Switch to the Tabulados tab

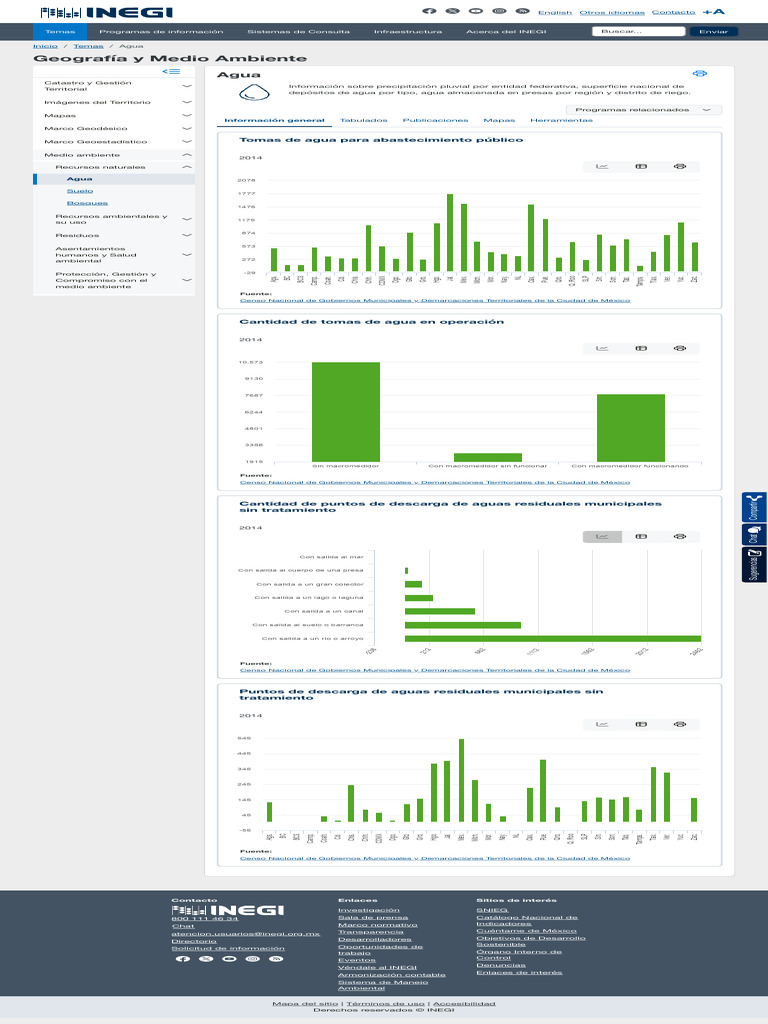point(363,120)
